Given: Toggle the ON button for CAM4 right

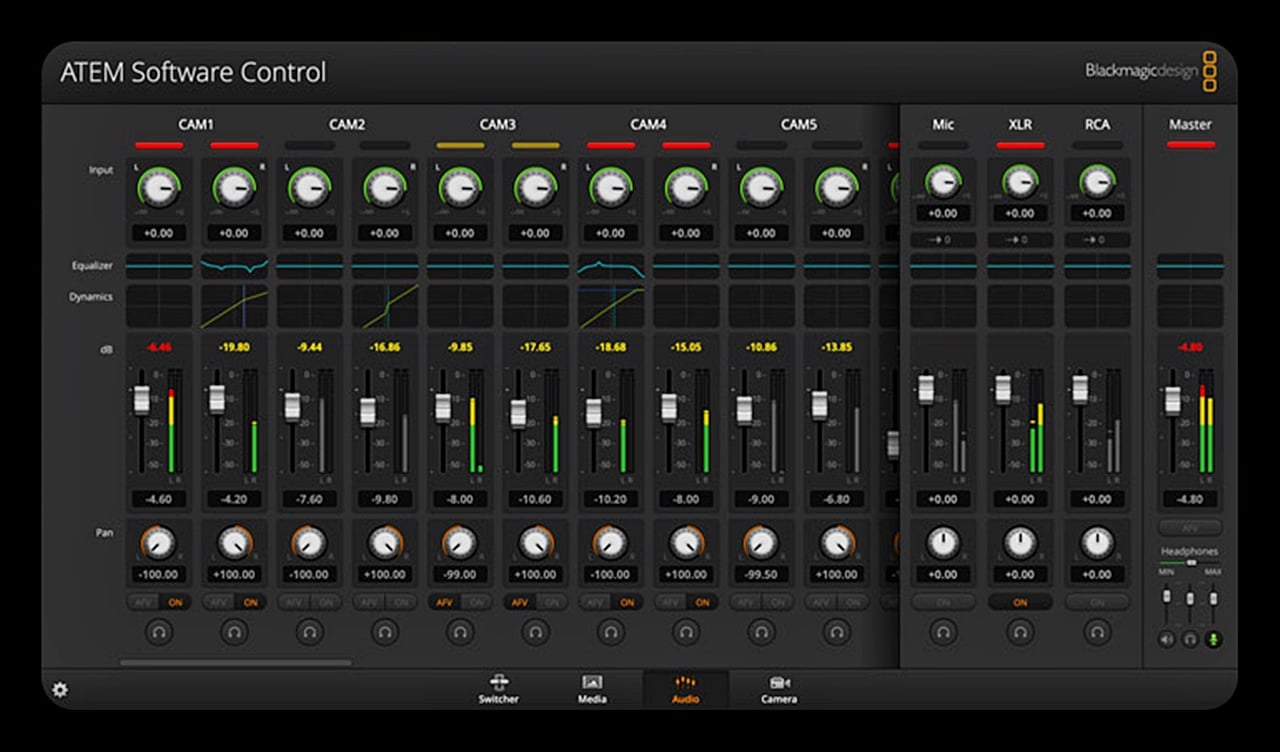Looking at the screenshot, I should click(x=703, y=602).
